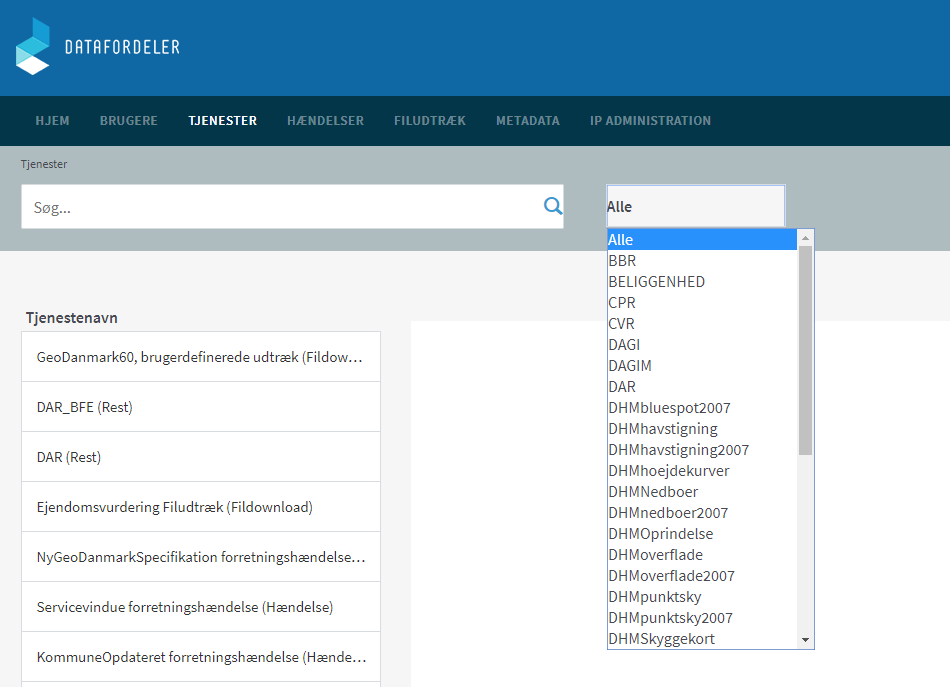Collapse the Alle register dropdown box
Viewport: 950px width, 687px height.
[x=696, y=206]
